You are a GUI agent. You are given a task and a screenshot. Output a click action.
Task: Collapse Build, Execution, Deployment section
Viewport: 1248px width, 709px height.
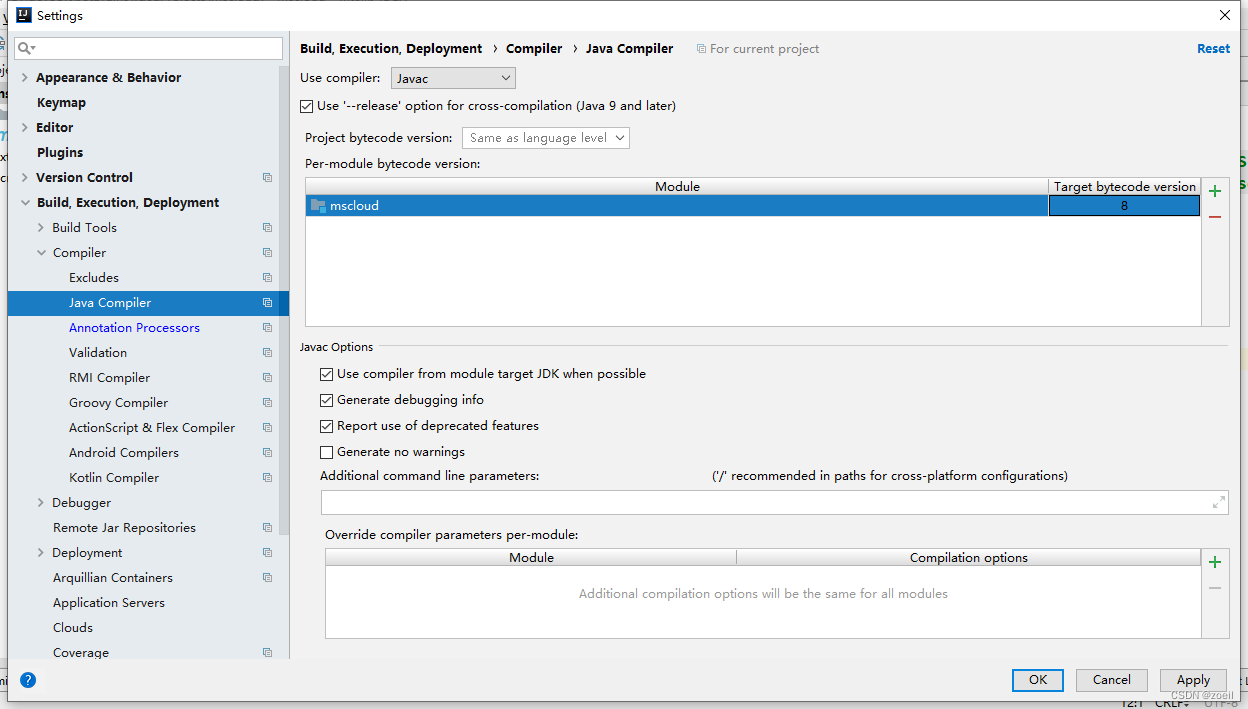coord(25,203)
